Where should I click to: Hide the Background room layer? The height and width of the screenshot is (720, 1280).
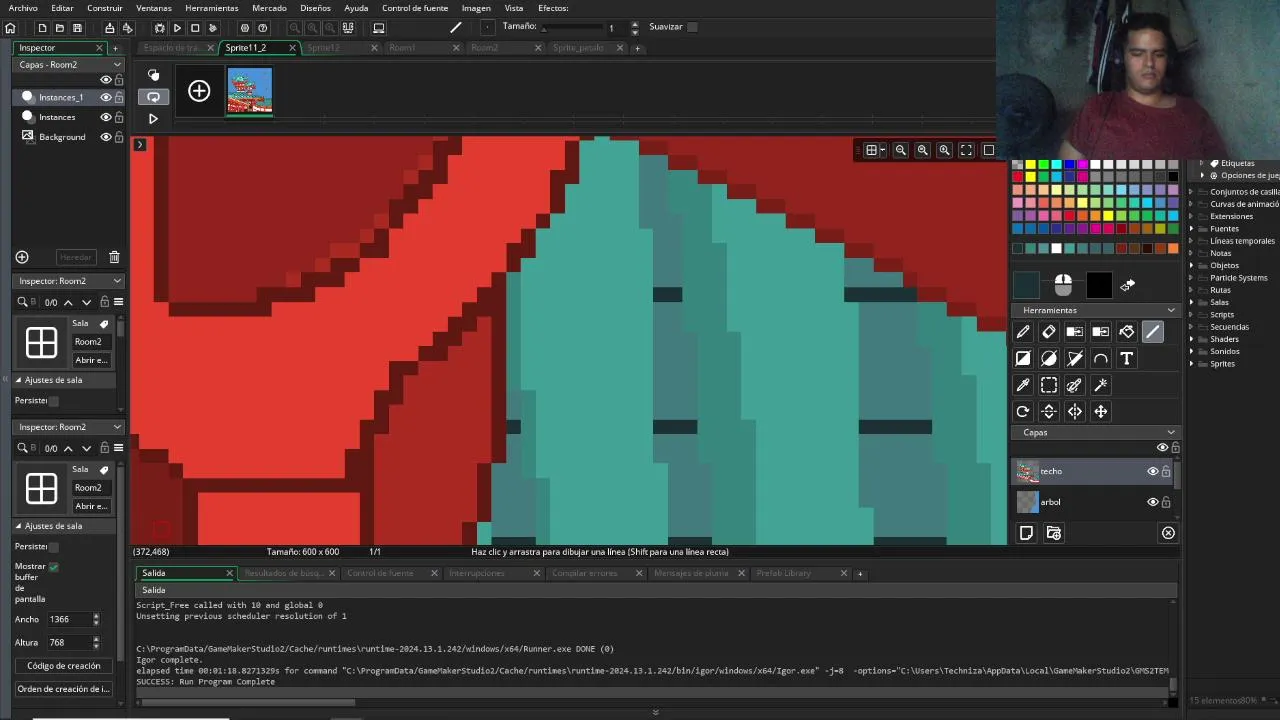[105, 137]
